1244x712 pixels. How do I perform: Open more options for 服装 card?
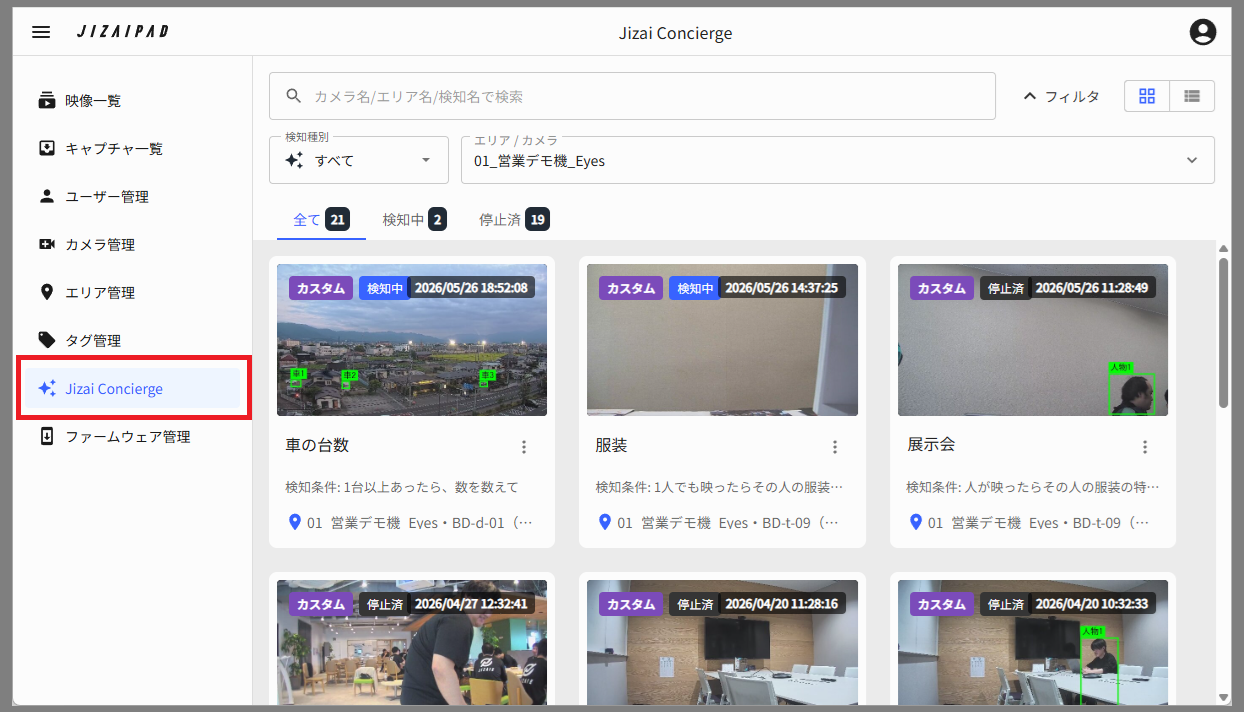click(x=835, y=447)
